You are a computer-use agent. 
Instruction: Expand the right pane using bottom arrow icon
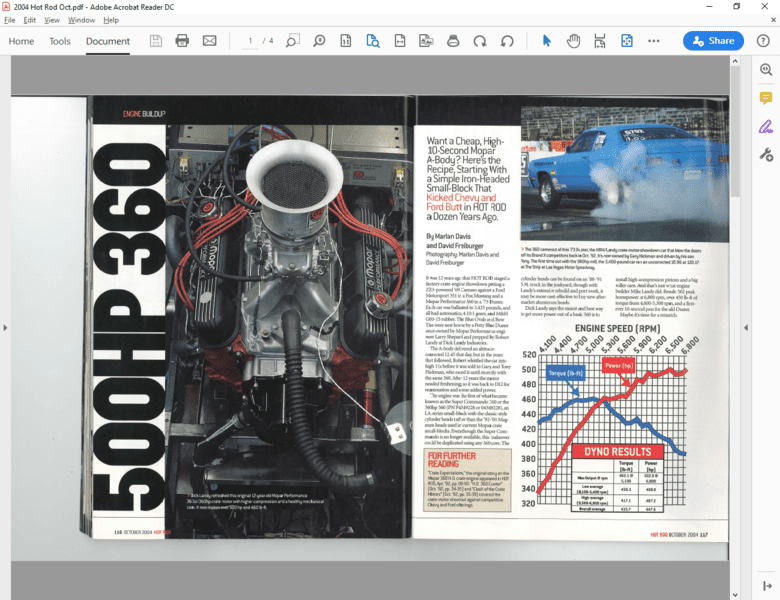pyautogui.click(x=765, y=584)
